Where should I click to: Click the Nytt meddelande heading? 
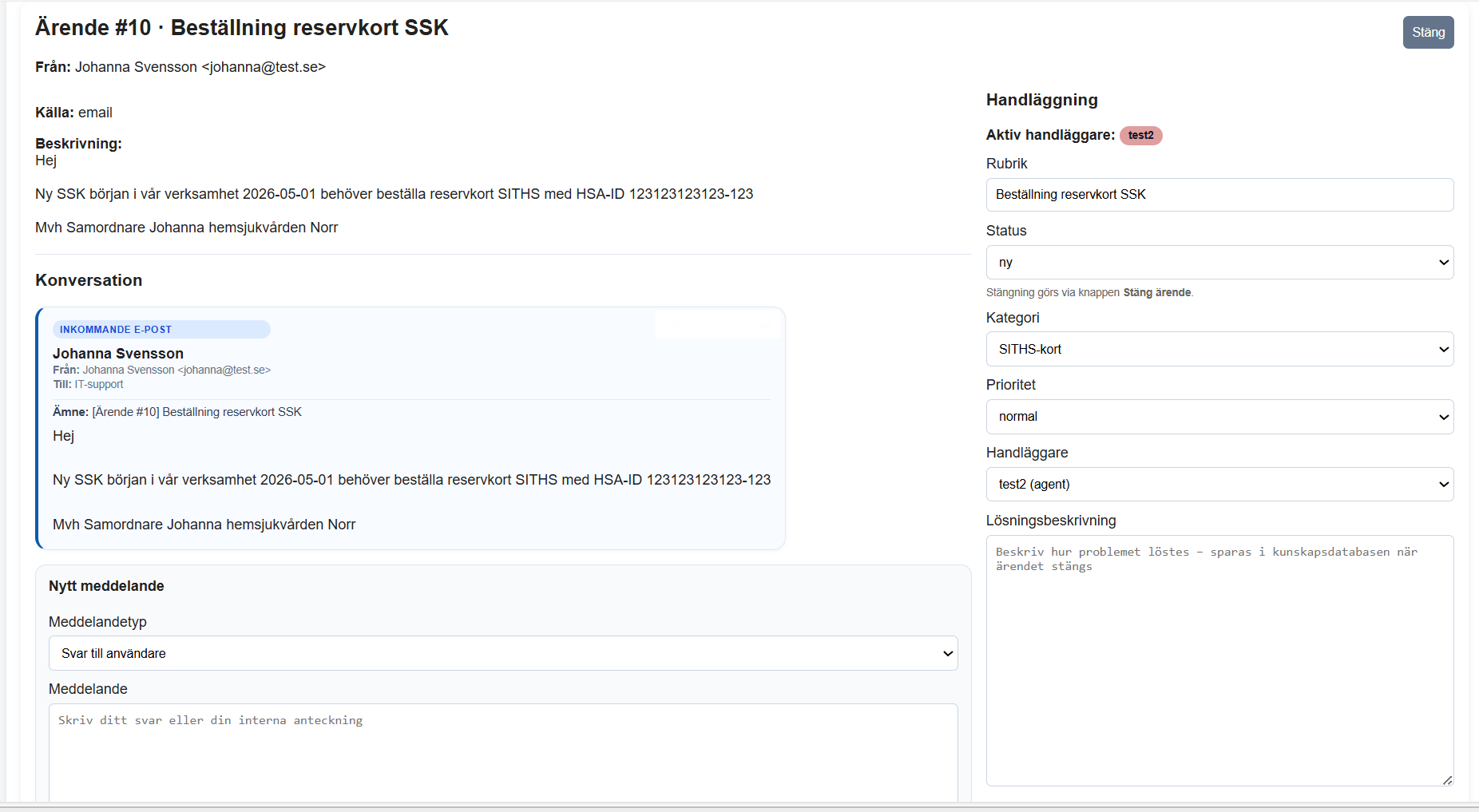106,586
